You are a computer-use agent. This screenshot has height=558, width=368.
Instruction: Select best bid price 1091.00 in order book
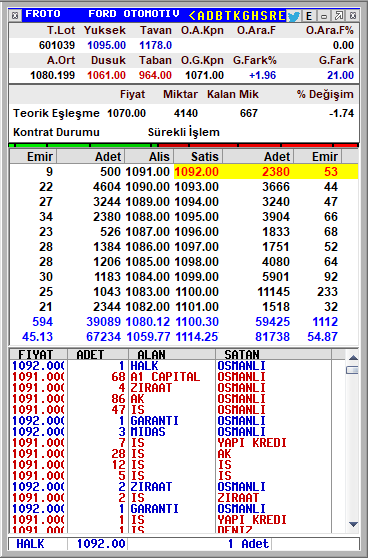[x=147, y=172]
